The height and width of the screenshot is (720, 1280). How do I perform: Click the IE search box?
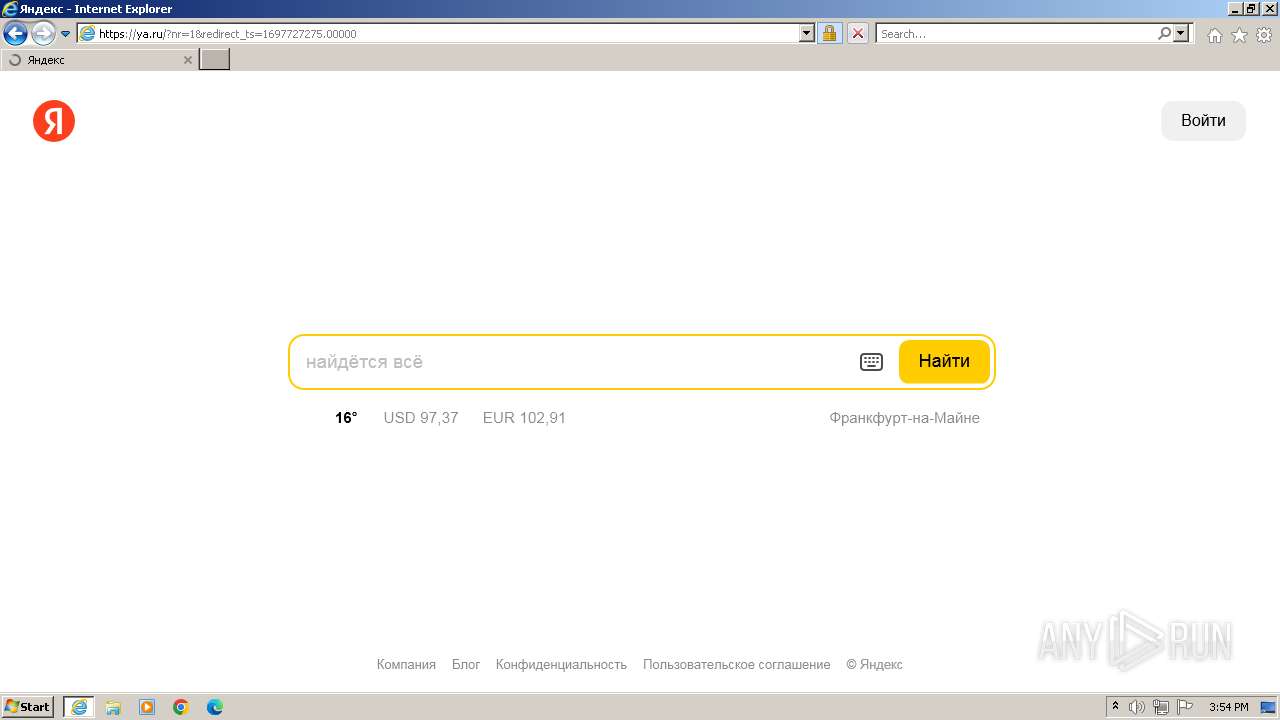(1015, 34)
